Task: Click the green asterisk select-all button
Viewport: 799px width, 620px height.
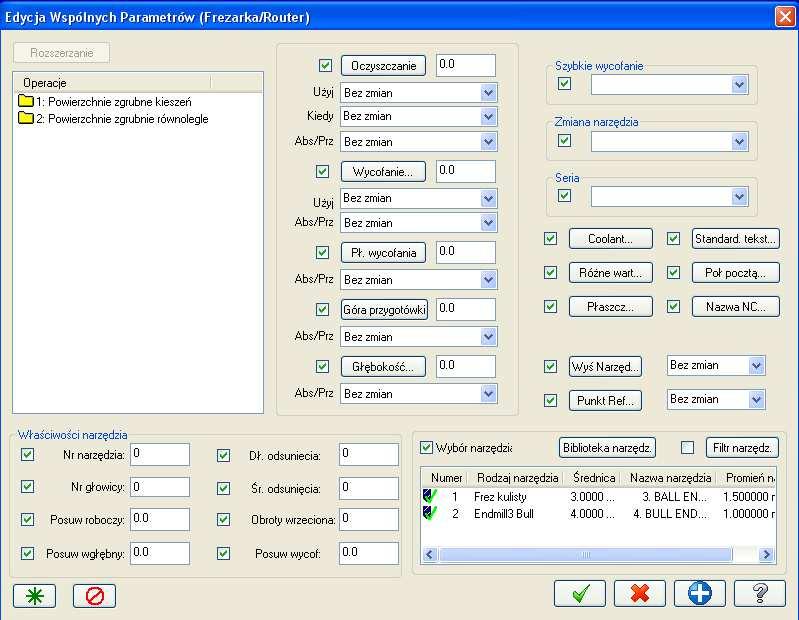Action: [34, 595]
